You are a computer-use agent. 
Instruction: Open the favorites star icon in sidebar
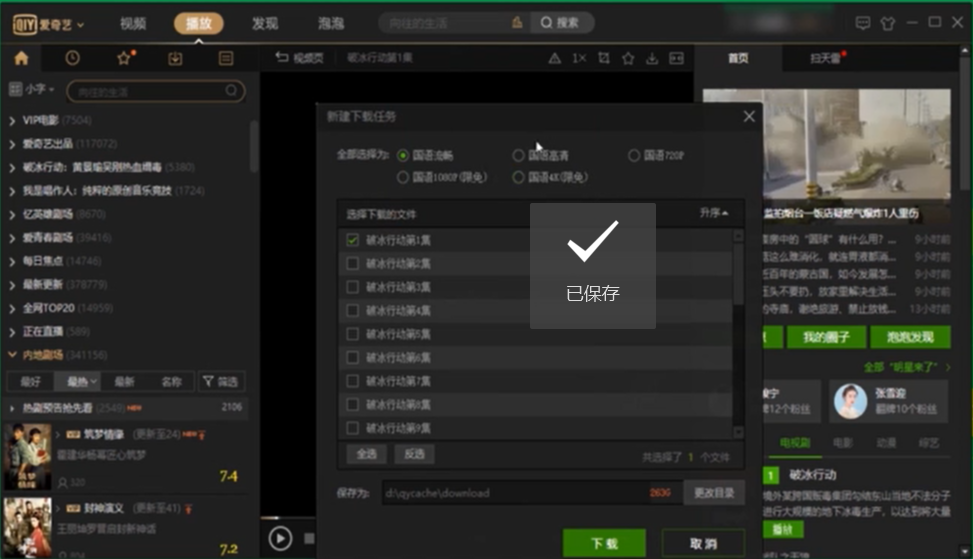click(x=124, y=58)
